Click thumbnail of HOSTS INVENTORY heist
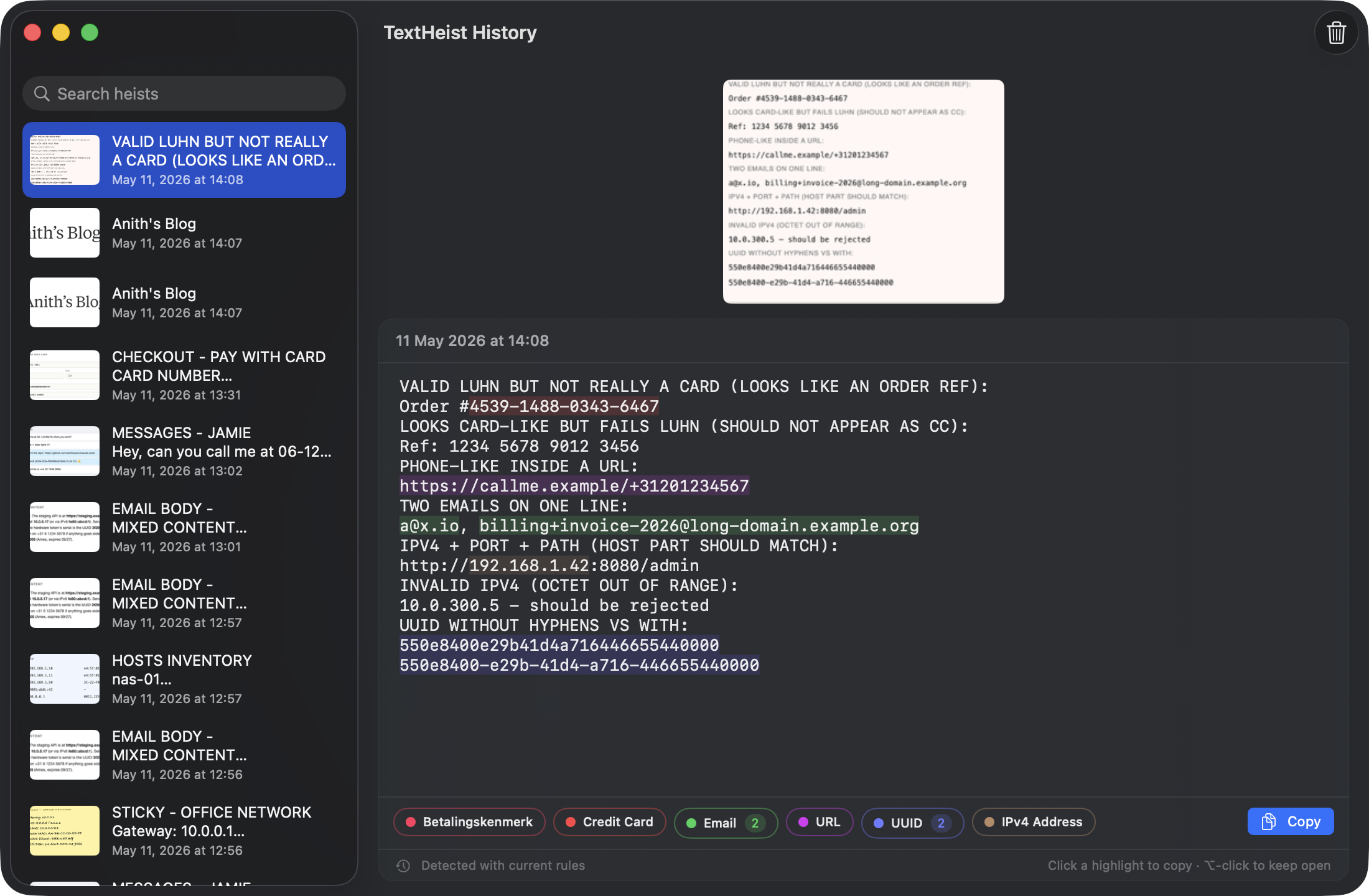Viewport: 1369px width, 896px height. tap(65, 679)
